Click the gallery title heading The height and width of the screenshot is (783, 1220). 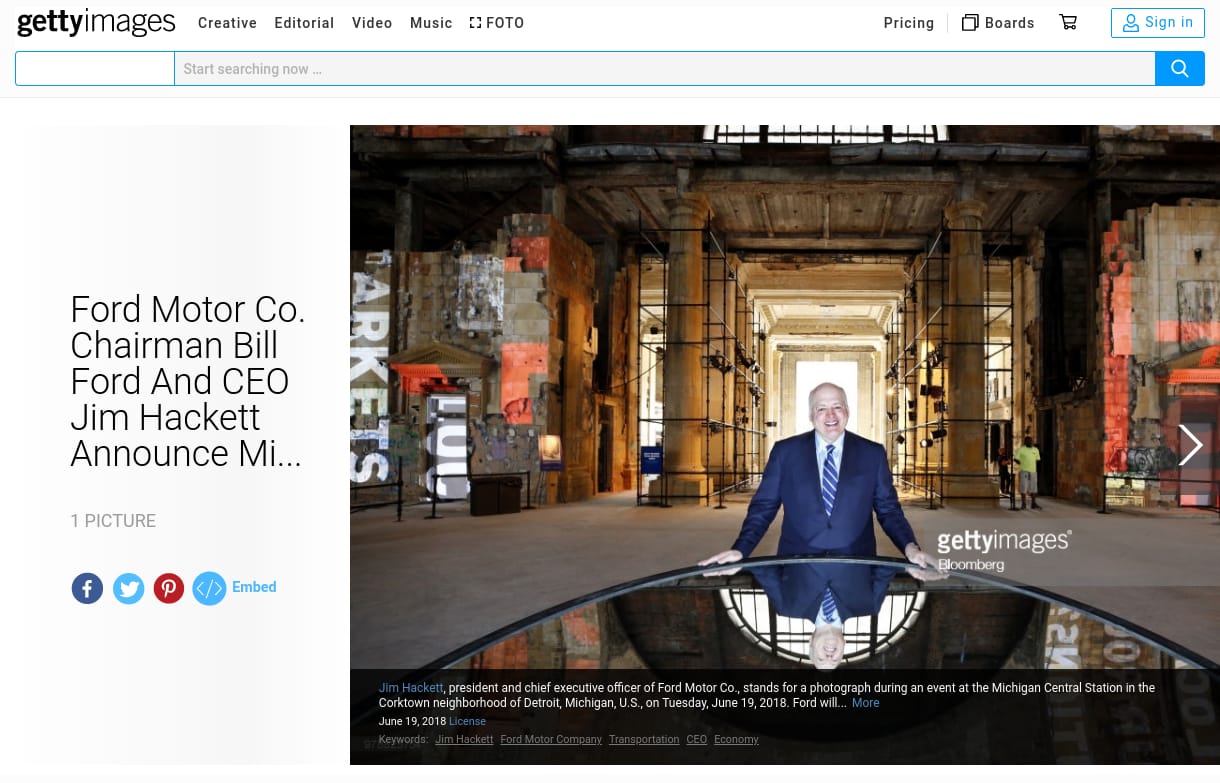click(188, 381)
